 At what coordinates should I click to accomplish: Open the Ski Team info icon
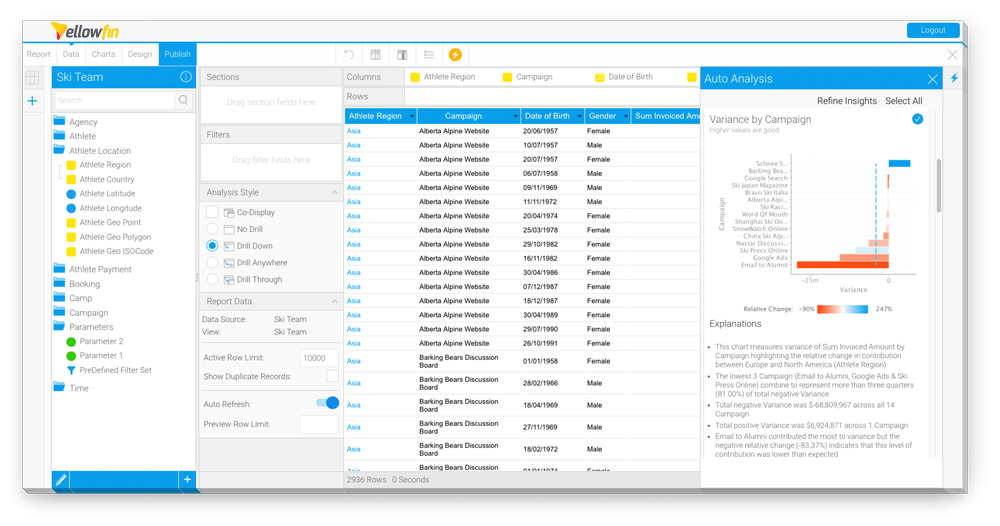point(185,77)
